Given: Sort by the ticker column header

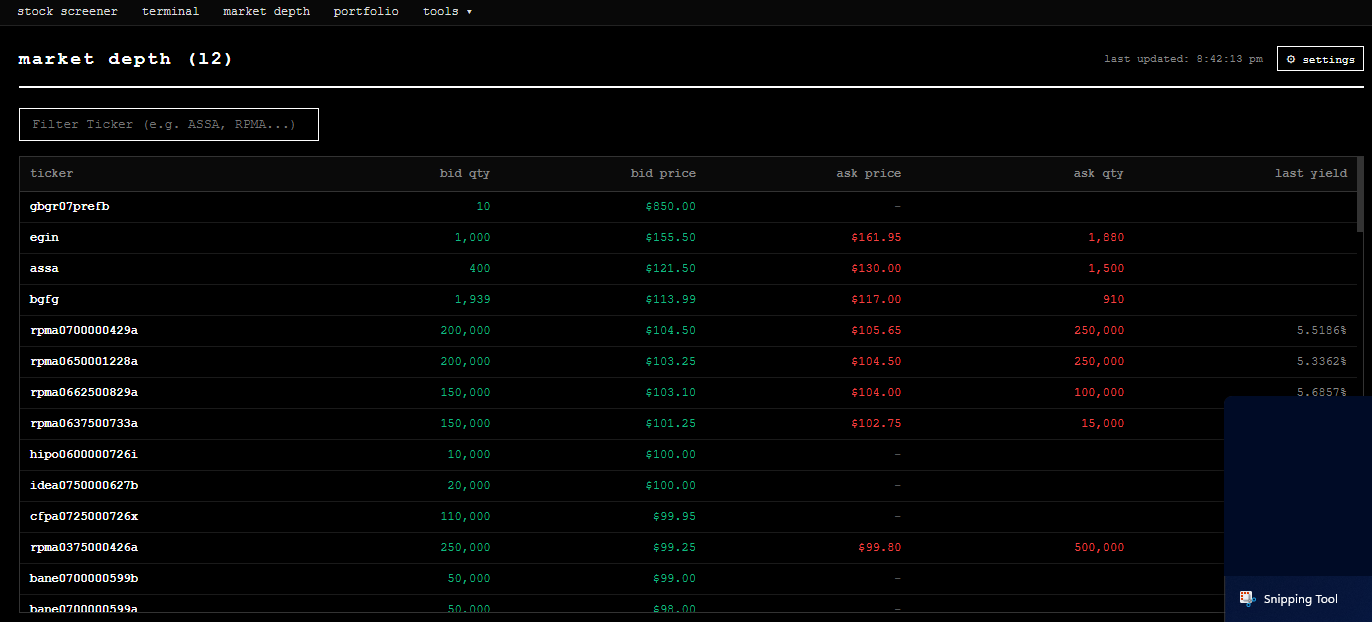Looking at the screenshot, I should click(52, 174).
